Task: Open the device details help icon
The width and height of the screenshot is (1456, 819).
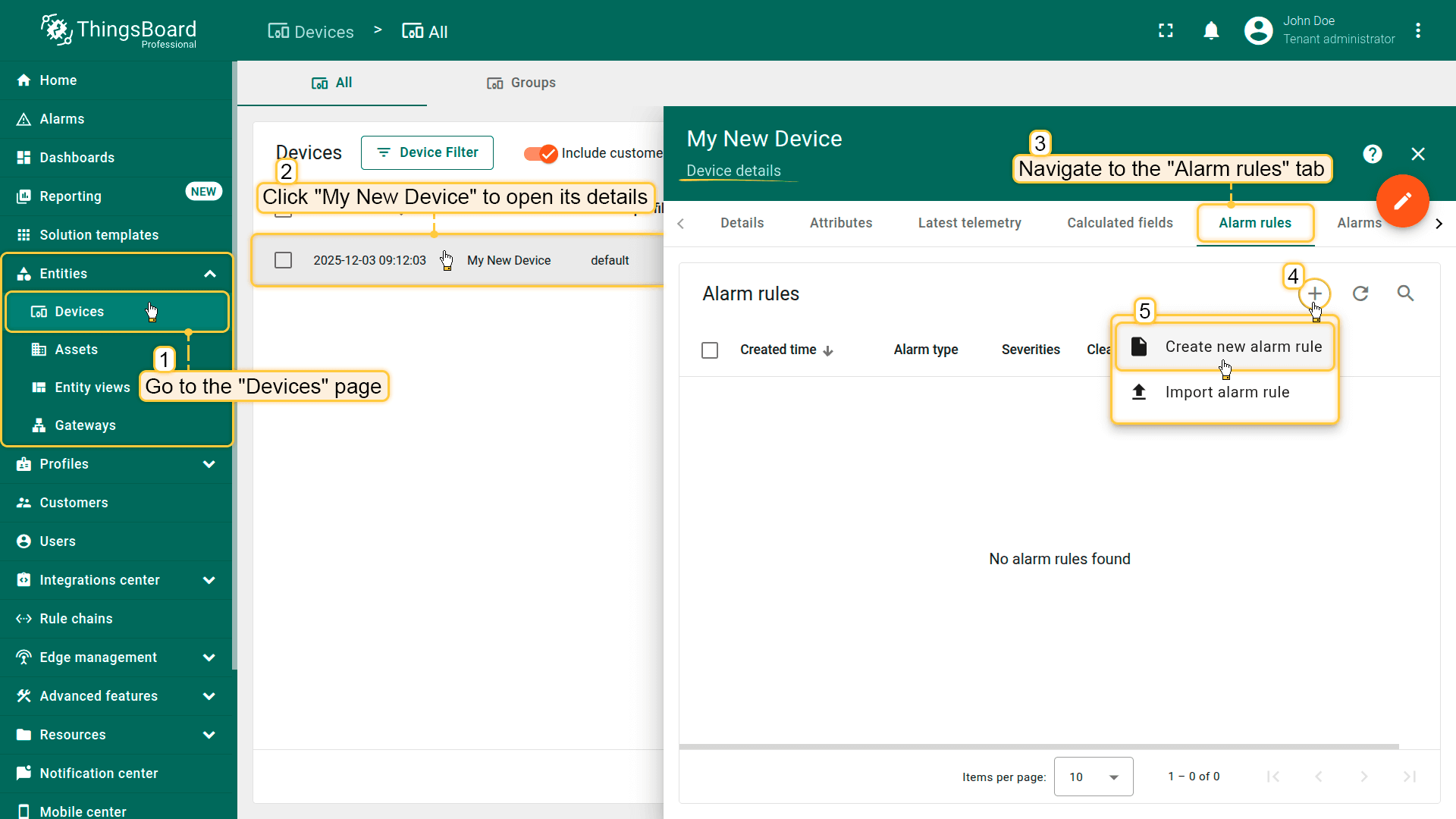Action: (1372, 154)
